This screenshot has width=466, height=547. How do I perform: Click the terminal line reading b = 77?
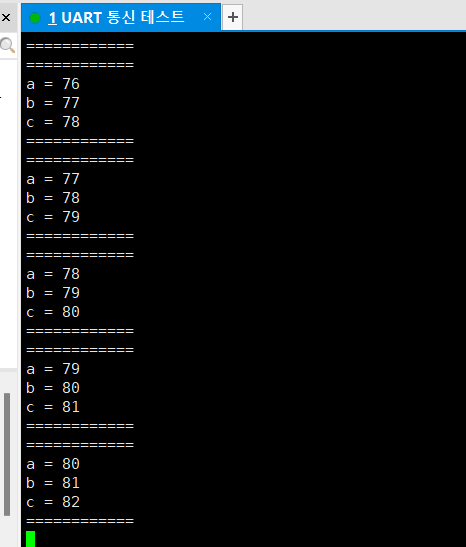53,103
